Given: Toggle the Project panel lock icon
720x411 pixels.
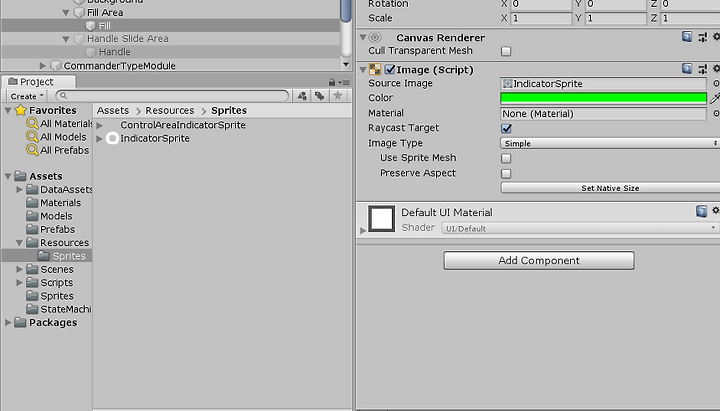Looking at the screenshot, I should click(x=332, y=83).
